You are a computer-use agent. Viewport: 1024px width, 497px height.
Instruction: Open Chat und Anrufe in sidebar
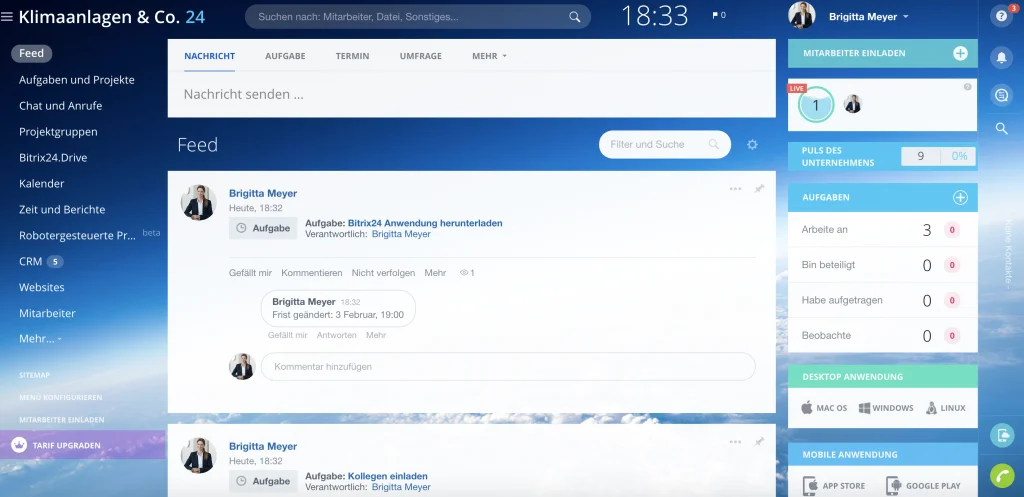click(61, 106)
